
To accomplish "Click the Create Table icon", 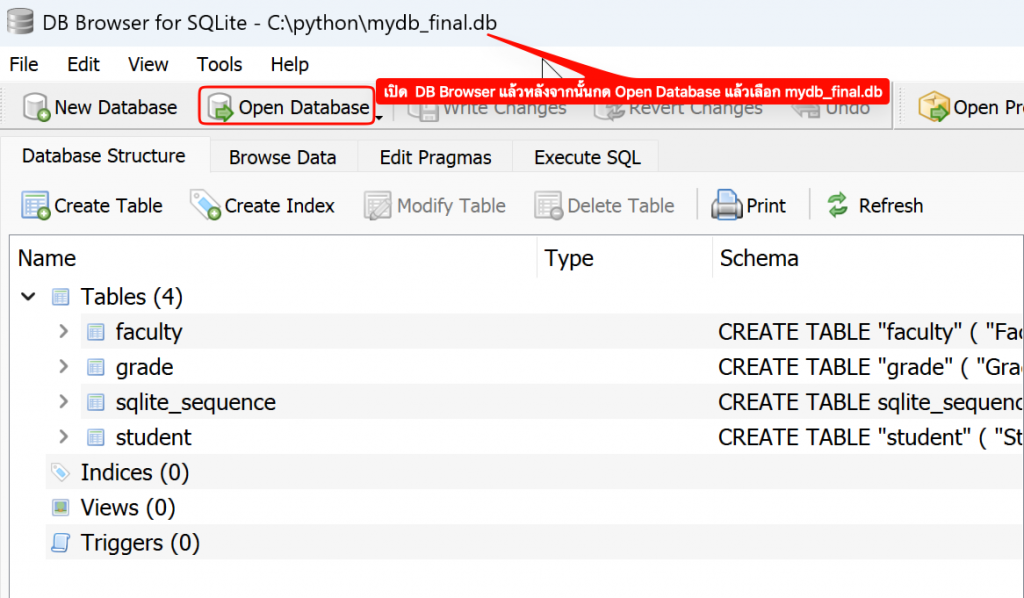I will click(35, 206).
